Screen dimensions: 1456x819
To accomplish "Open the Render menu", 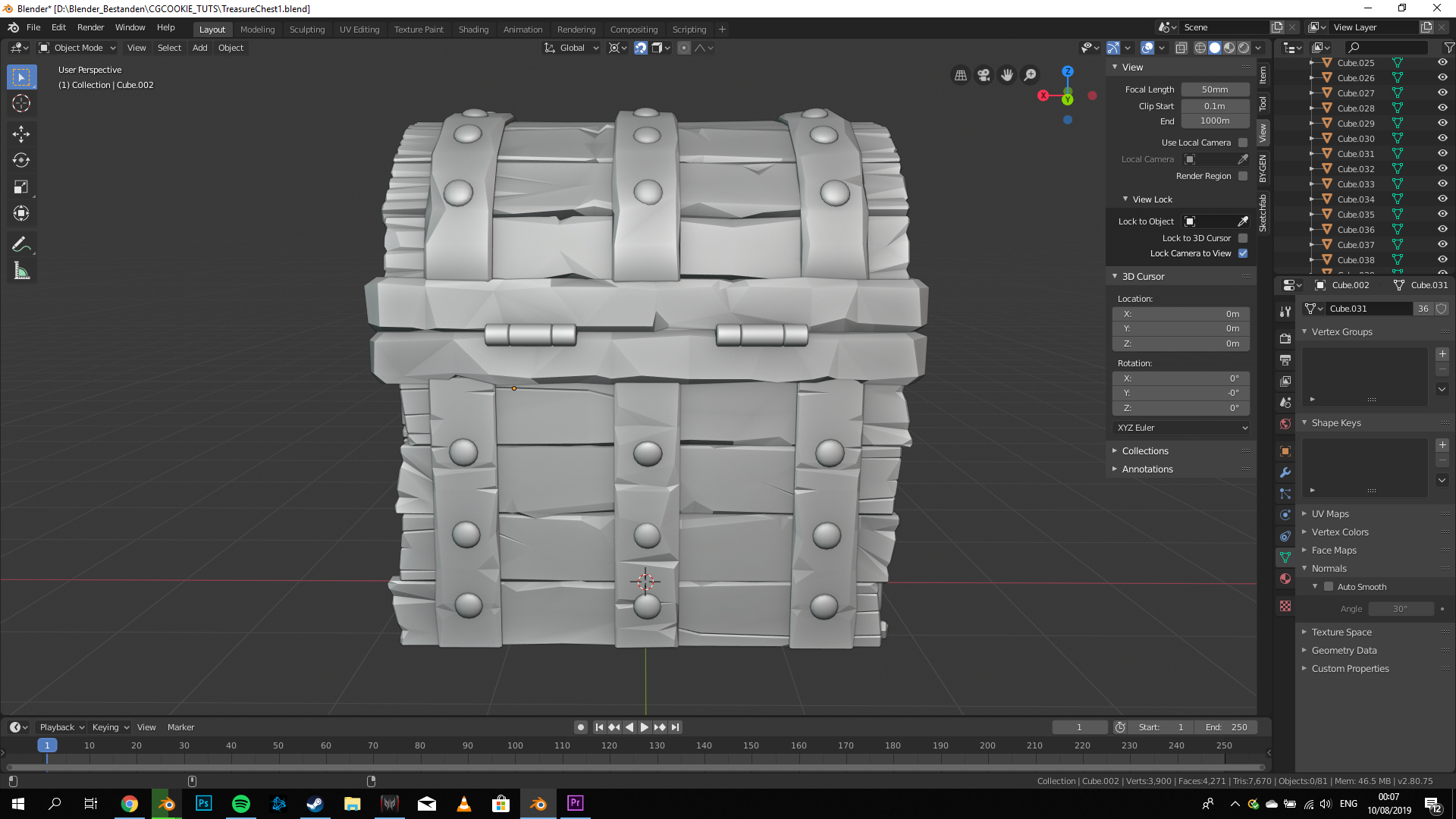I will (x=90, y=27).
